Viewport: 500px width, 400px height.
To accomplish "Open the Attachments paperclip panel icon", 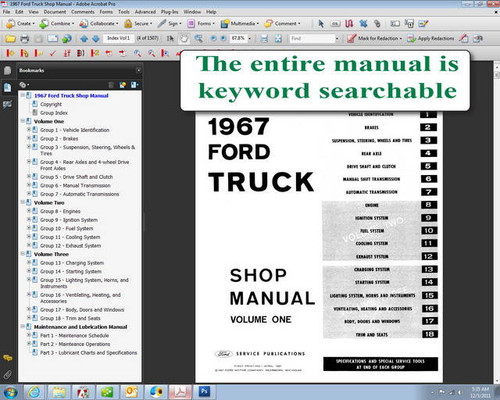I will click(7, 374).
